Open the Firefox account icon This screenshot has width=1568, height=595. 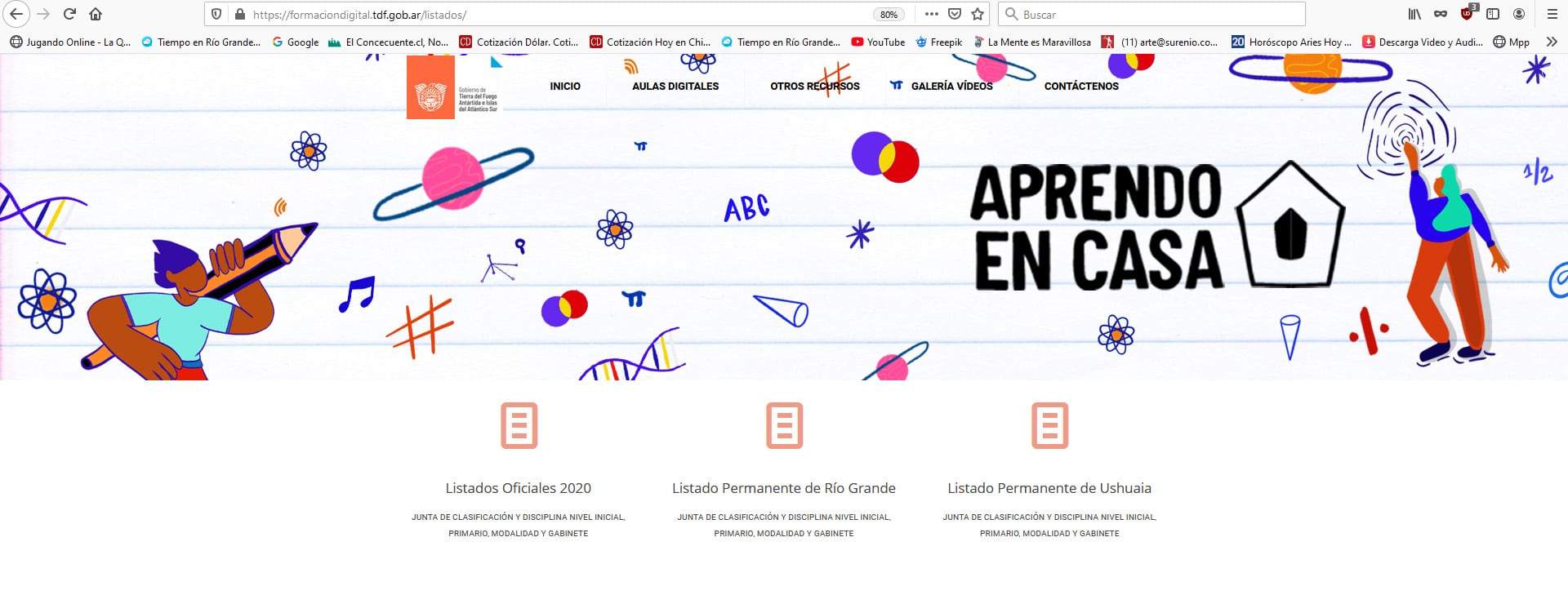(x=1519, y=14)
